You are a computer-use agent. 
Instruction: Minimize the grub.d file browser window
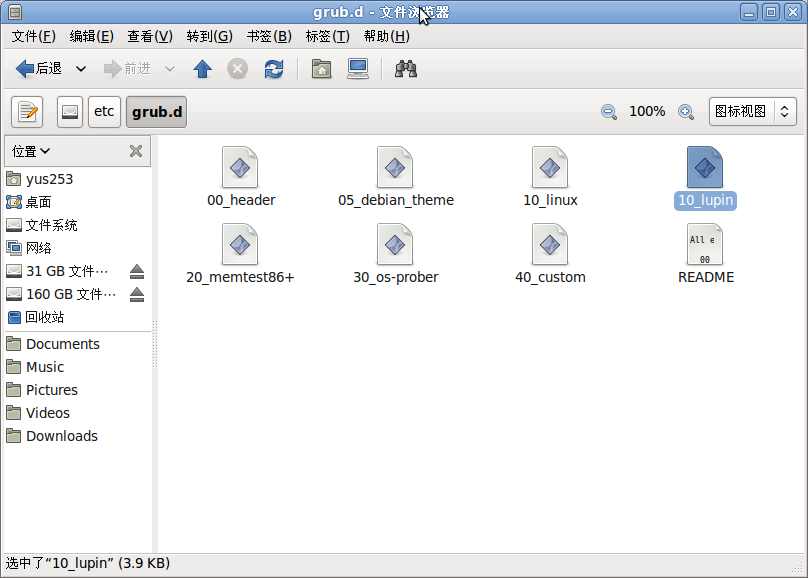point(749,12)
